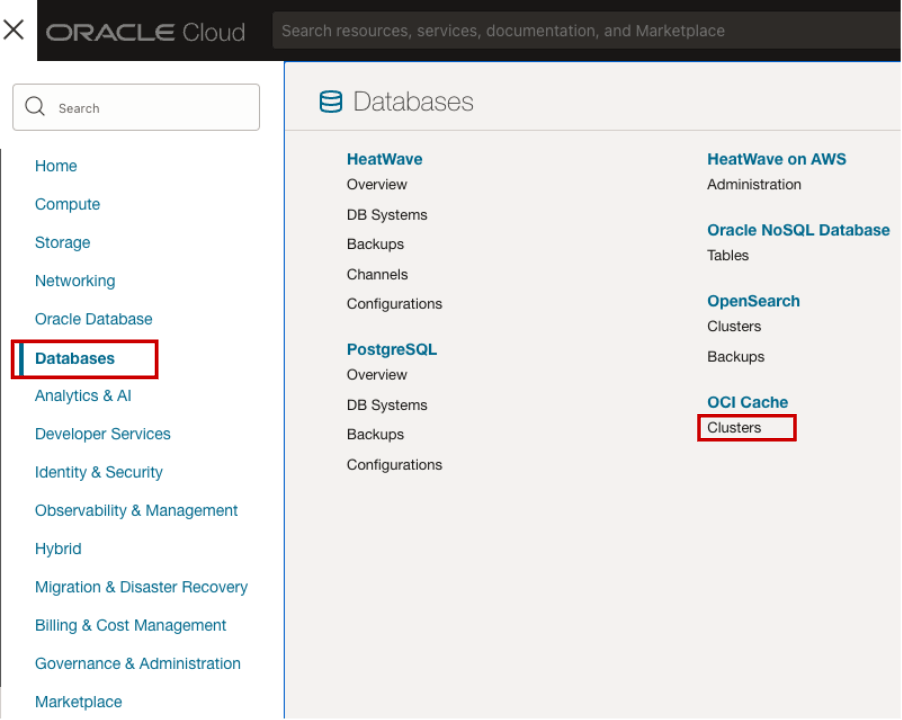Click the HeatWave on AWS heading link
The width and height of the screenshot is (902, 720).
click(x=776, y=159)
